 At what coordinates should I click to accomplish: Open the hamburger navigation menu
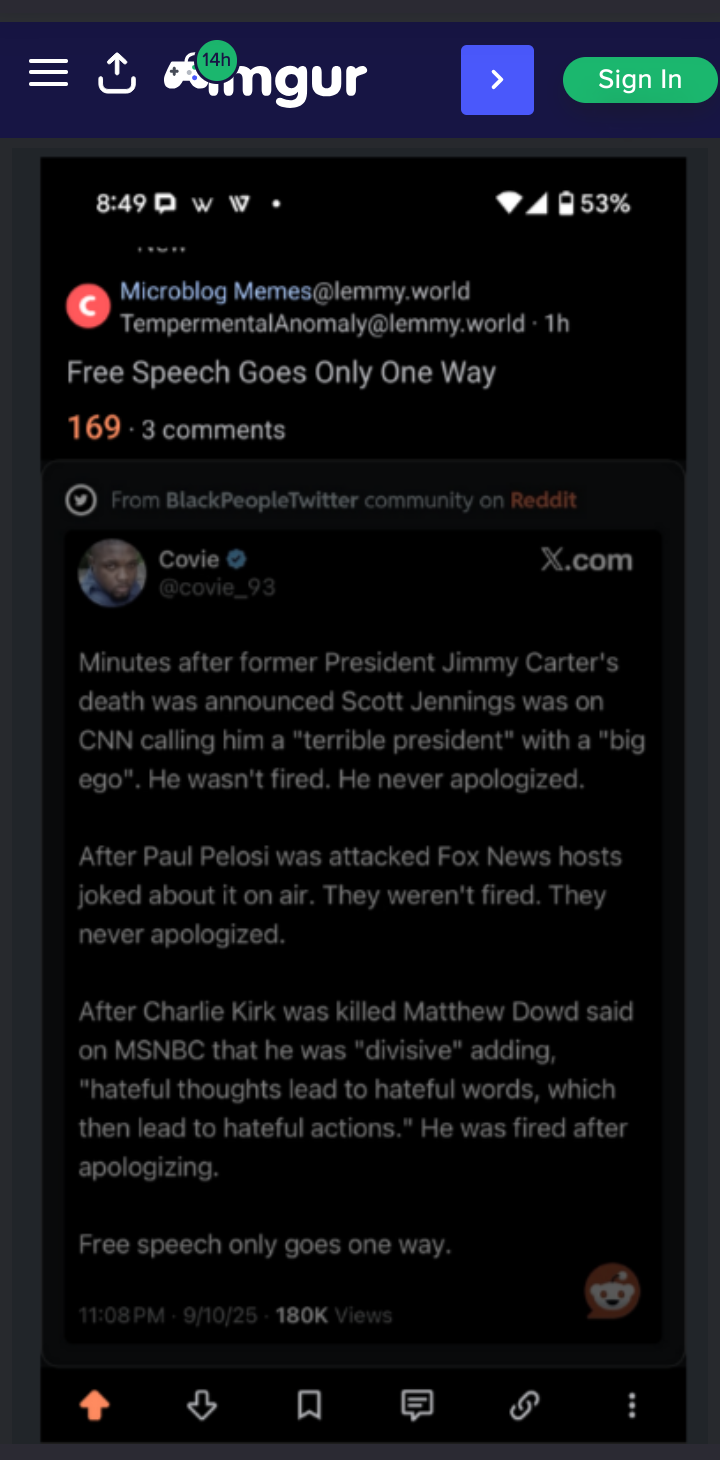[48, 73]
